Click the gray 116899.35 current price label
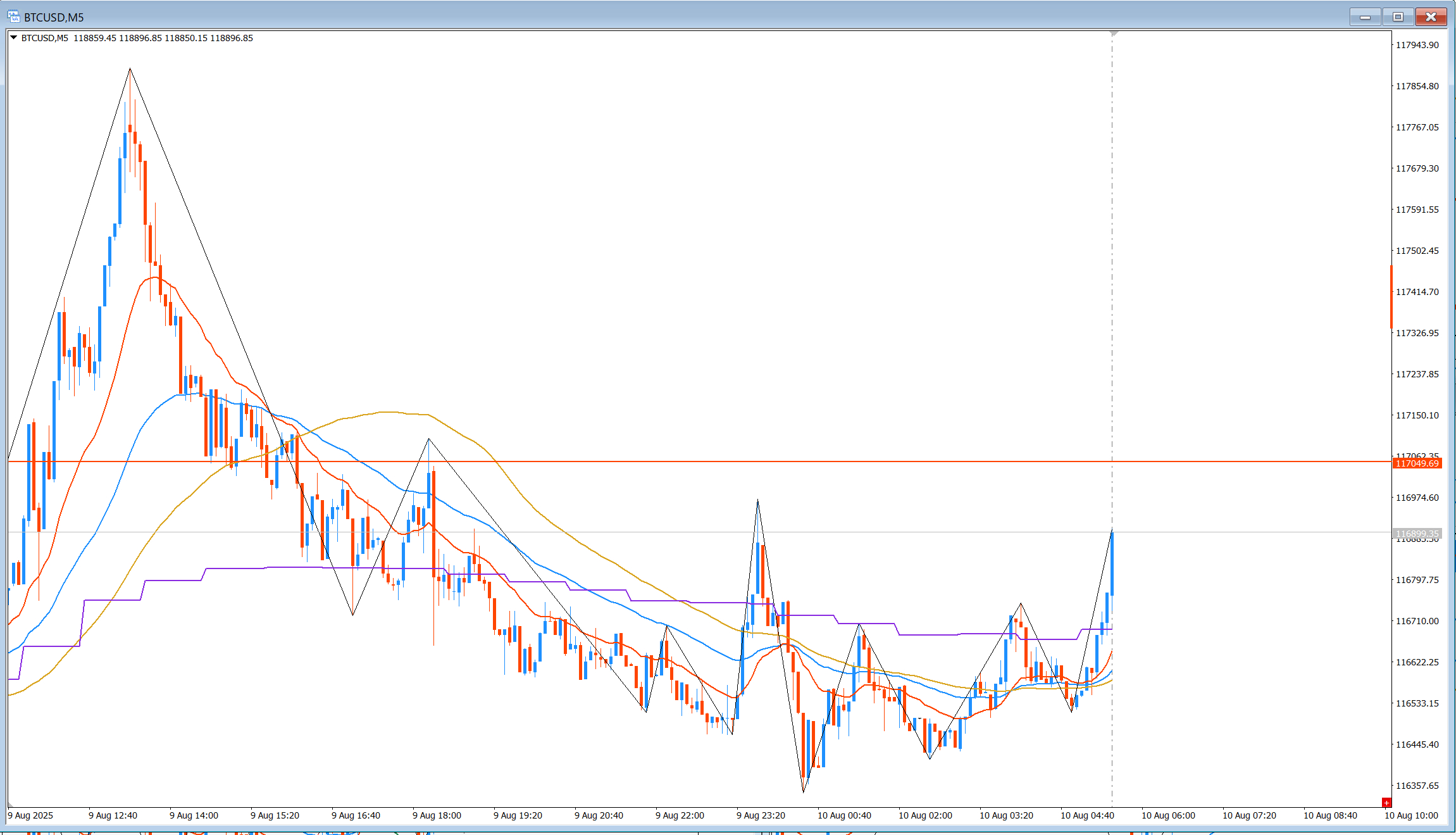The image size is (1456, 835). coord(1417,534)
